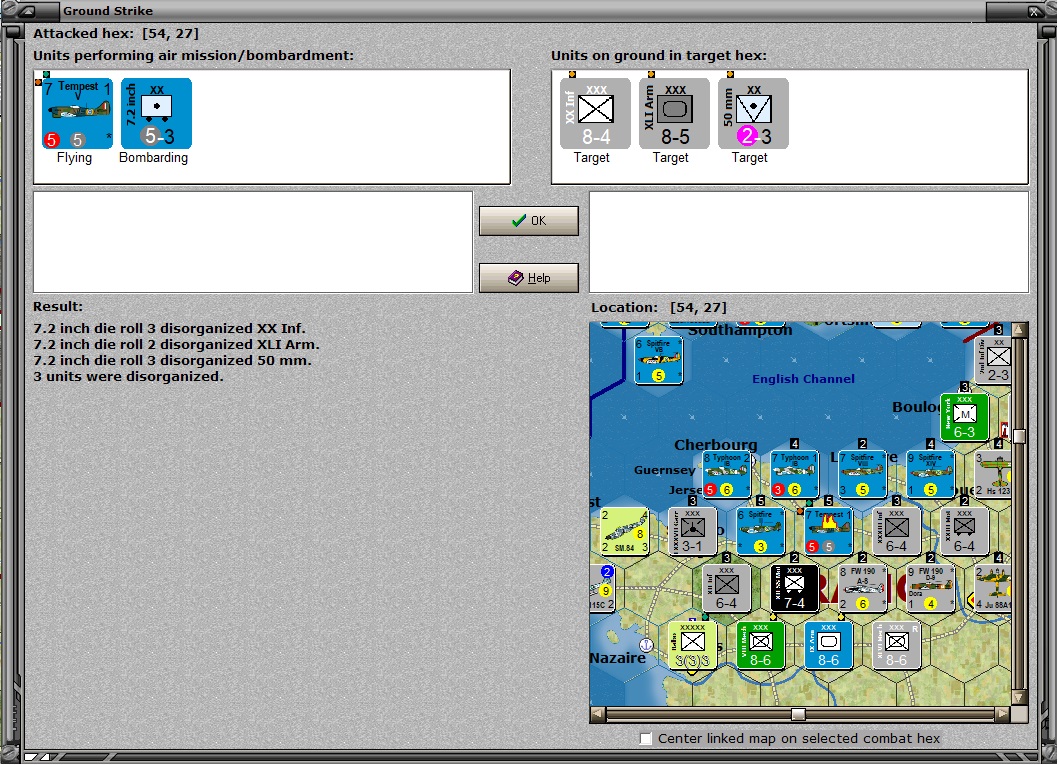Click the 8 Typhoon IB air counter
Screen dimensions: 1059x765
coord(727,474)
